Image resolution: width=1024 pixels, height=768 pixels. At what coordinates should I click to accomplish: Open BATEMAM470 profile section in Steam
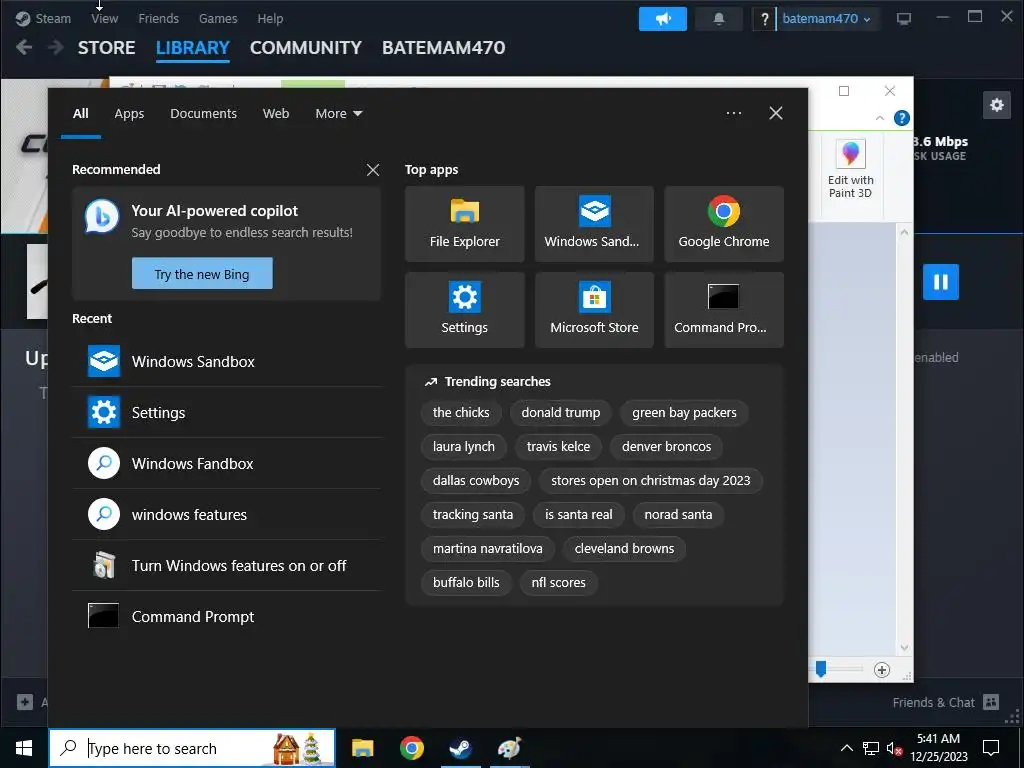tap(443, 48)
